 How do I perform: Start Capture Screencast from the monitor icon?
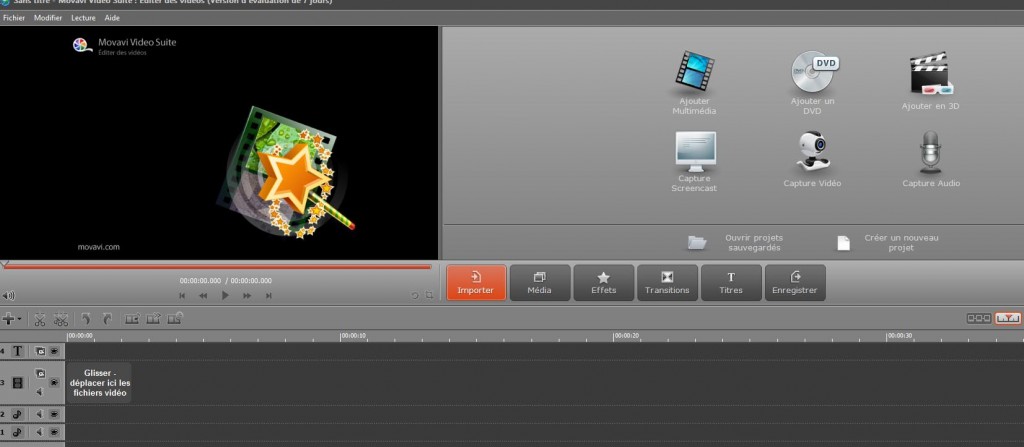[694, 151]
